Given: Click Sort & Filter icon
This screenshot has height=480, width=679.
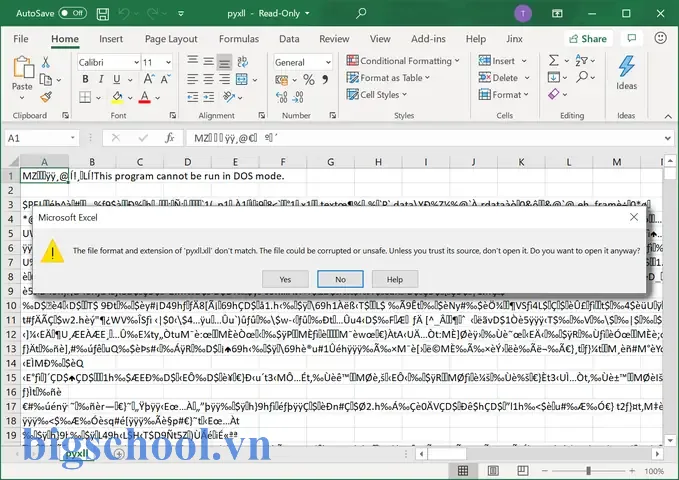Looking at the screenshot, I should (582, 60).
